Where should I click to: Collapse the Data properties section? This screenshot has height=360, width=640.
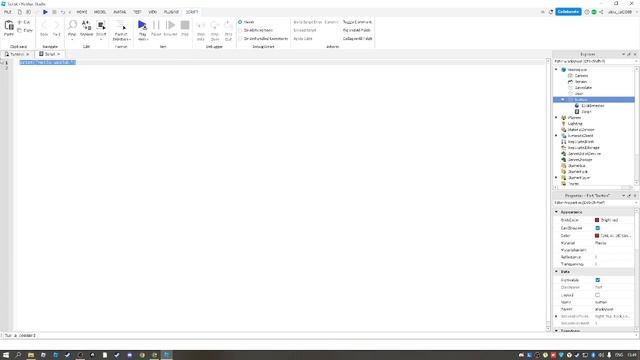pyautogui.click(x=556, y=271)
